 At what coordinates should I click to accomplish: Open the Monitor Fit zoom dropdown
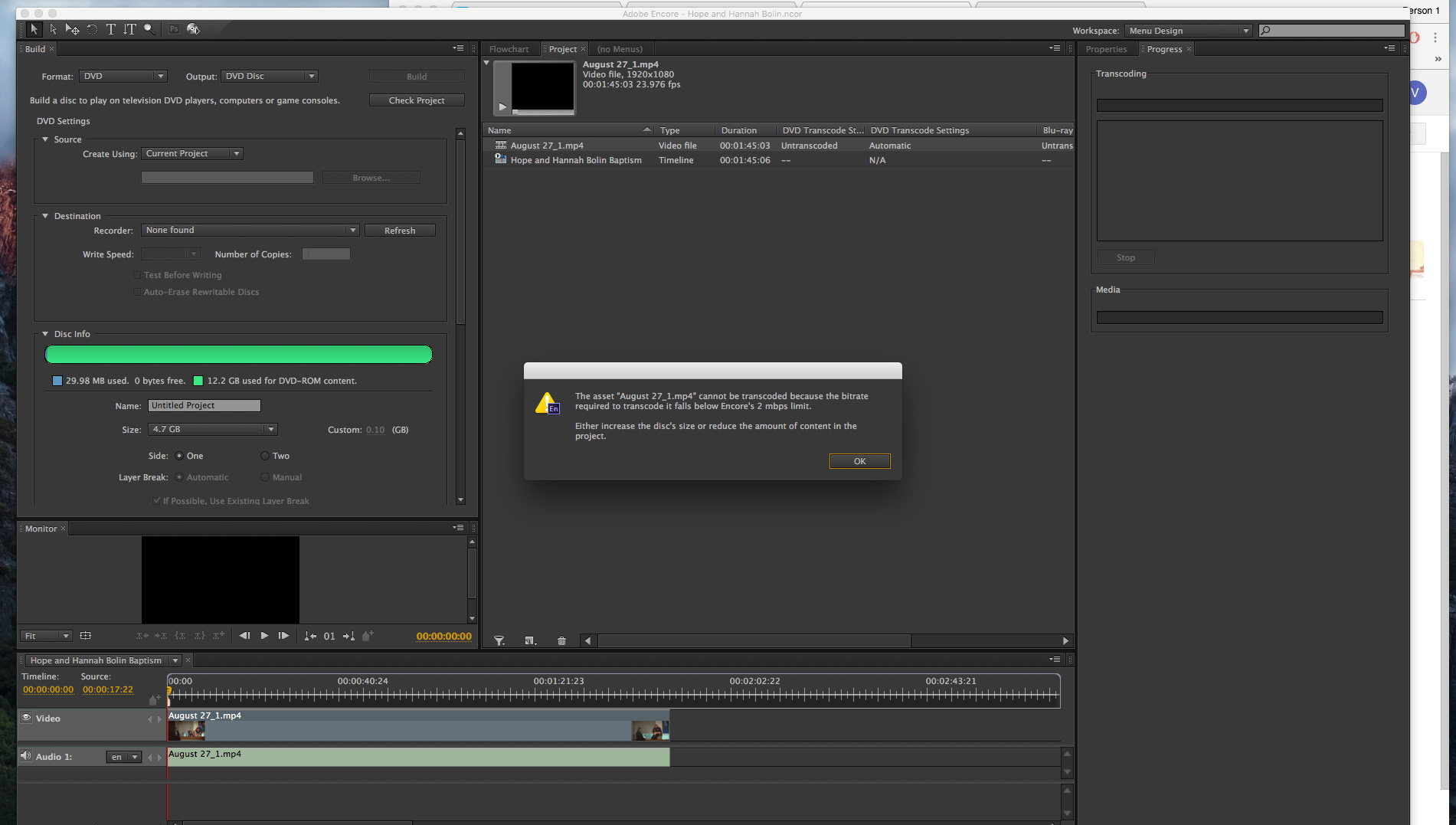(x=46, y=636)
